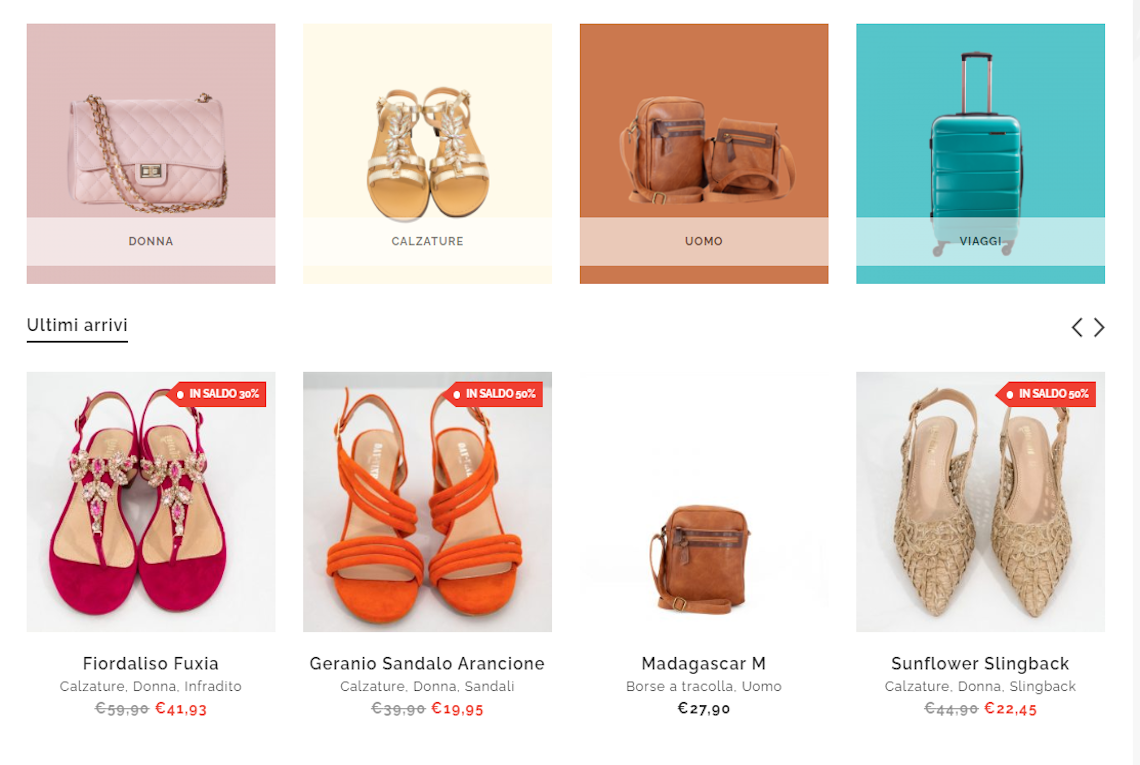Image resolution: width=1140 pixels, height=765 pixels.
Task: Click the next arrow in Ultimi arrivi carousel
Action: [1099, 327]
